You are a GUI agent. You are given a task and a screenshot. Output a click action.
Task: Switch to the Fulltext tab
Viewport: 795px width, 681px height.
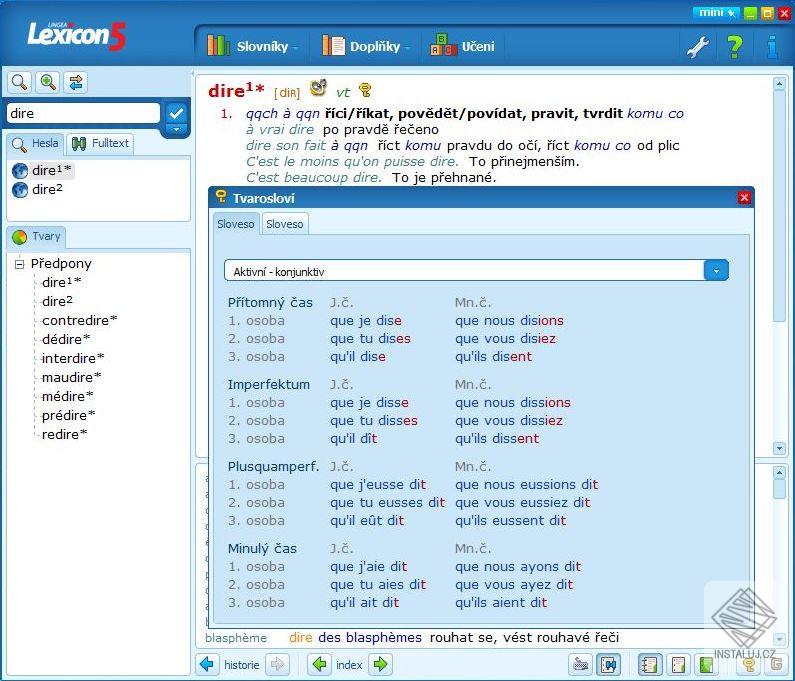[x=100, y=144]
